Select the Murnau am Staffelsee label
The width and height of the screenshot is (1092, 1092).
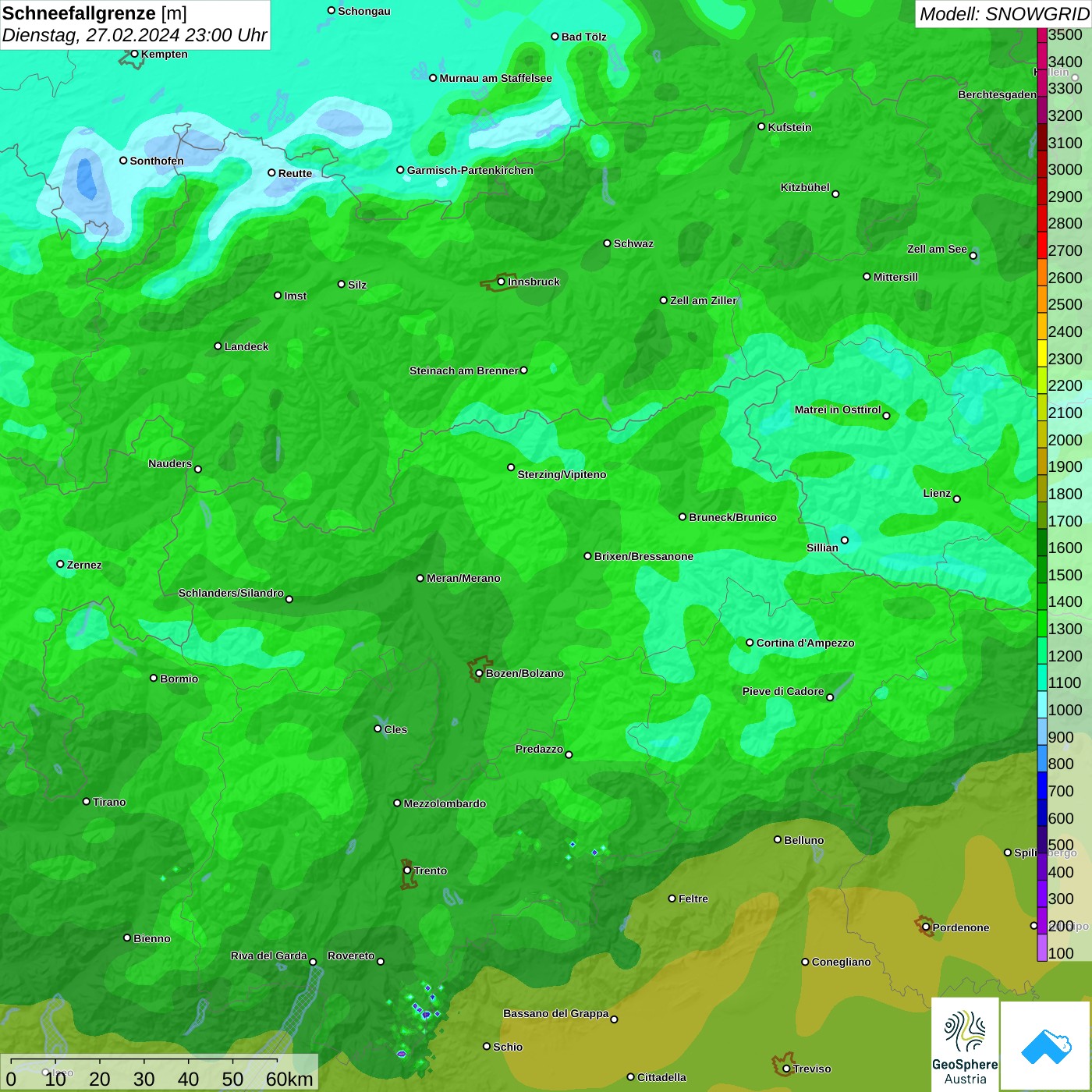495,78
